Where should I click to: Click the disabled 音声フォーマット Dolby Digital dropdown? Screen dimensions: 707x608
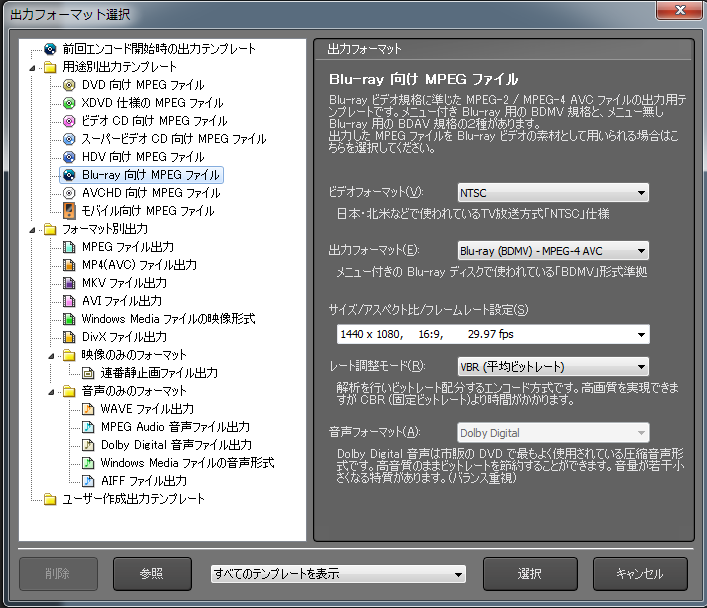(553, 433)
